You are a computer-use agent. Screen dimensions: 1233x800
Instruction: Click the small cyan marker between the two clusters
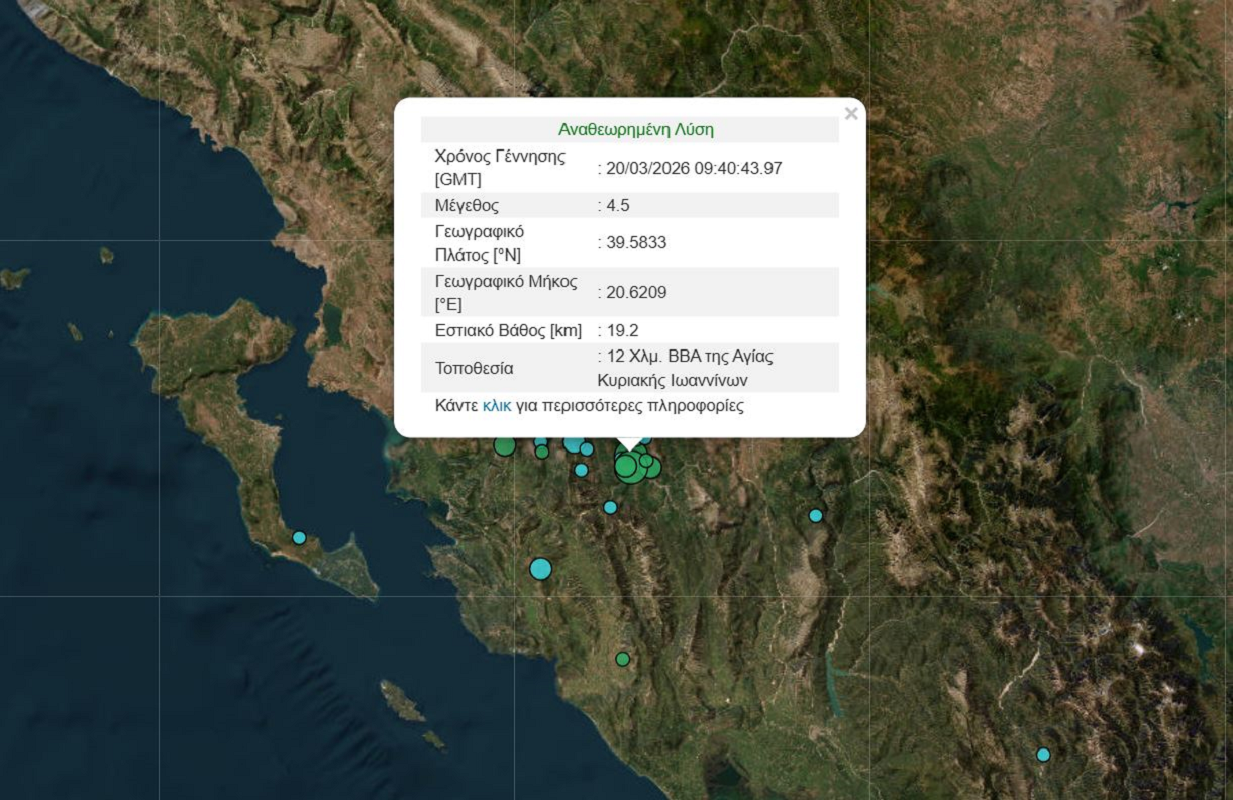(581, 470)
